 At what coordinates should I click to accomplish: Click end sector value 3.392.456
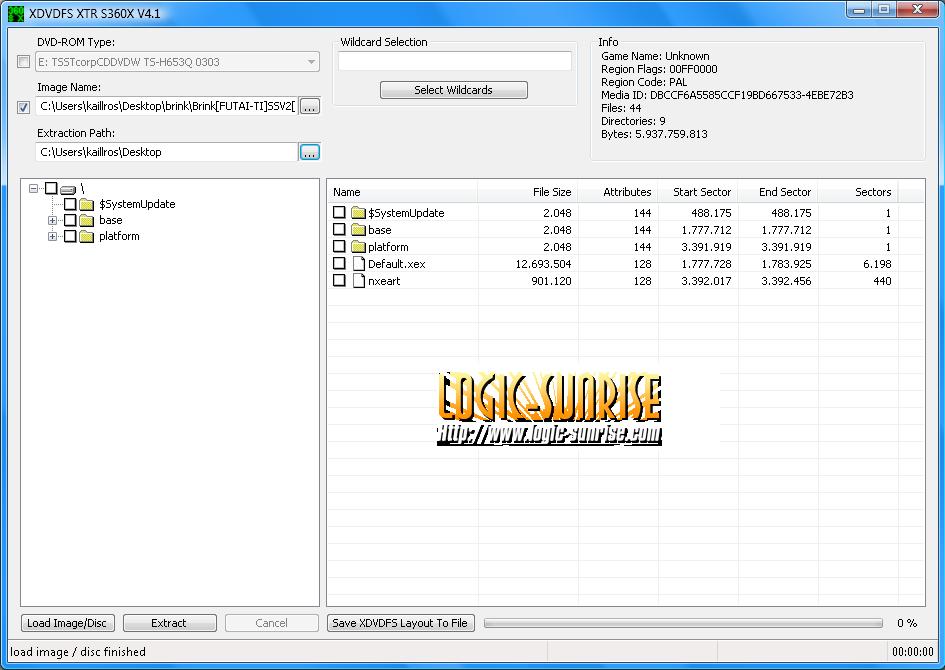click(786, 281)
